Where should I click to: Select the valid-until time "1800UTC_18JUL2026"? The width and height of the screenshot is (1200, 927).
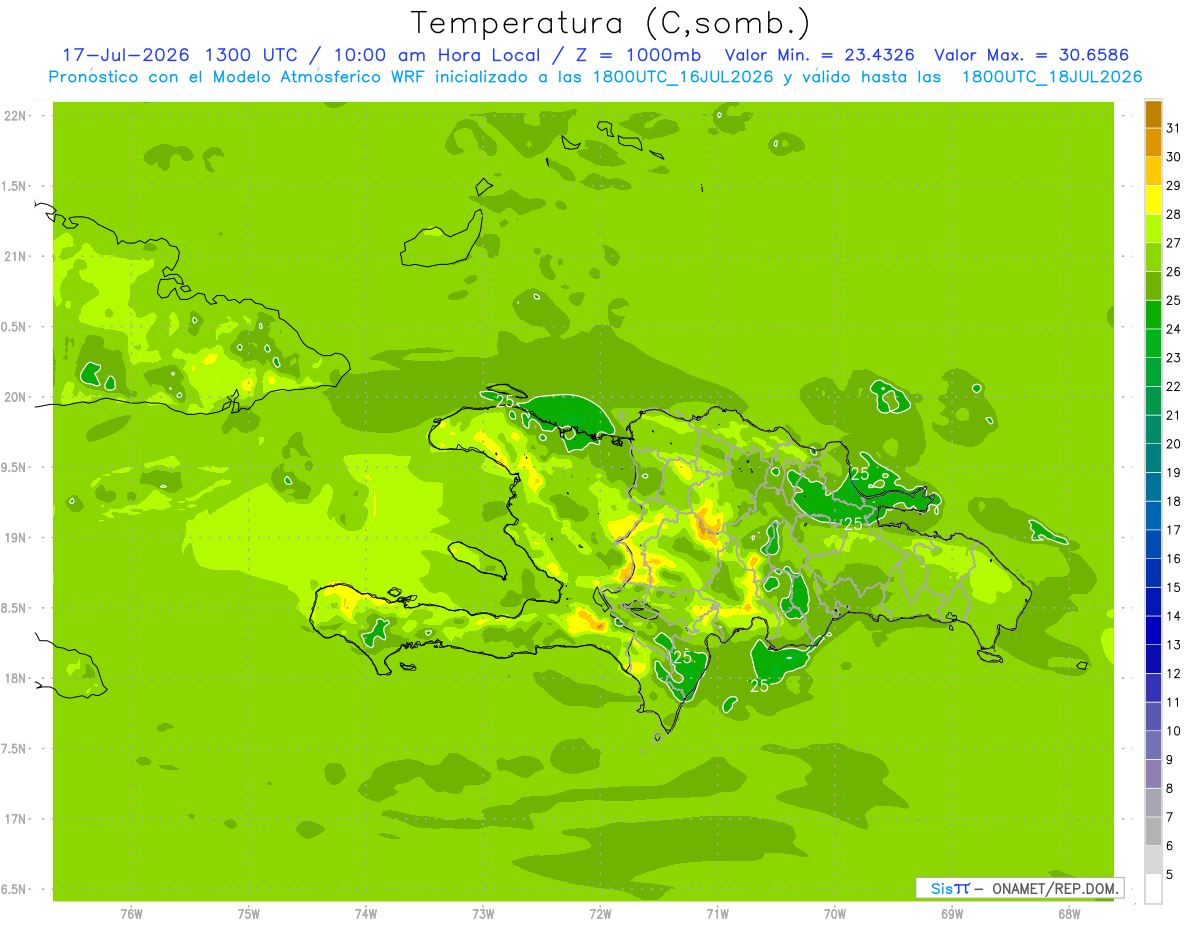coord(1052,77)
